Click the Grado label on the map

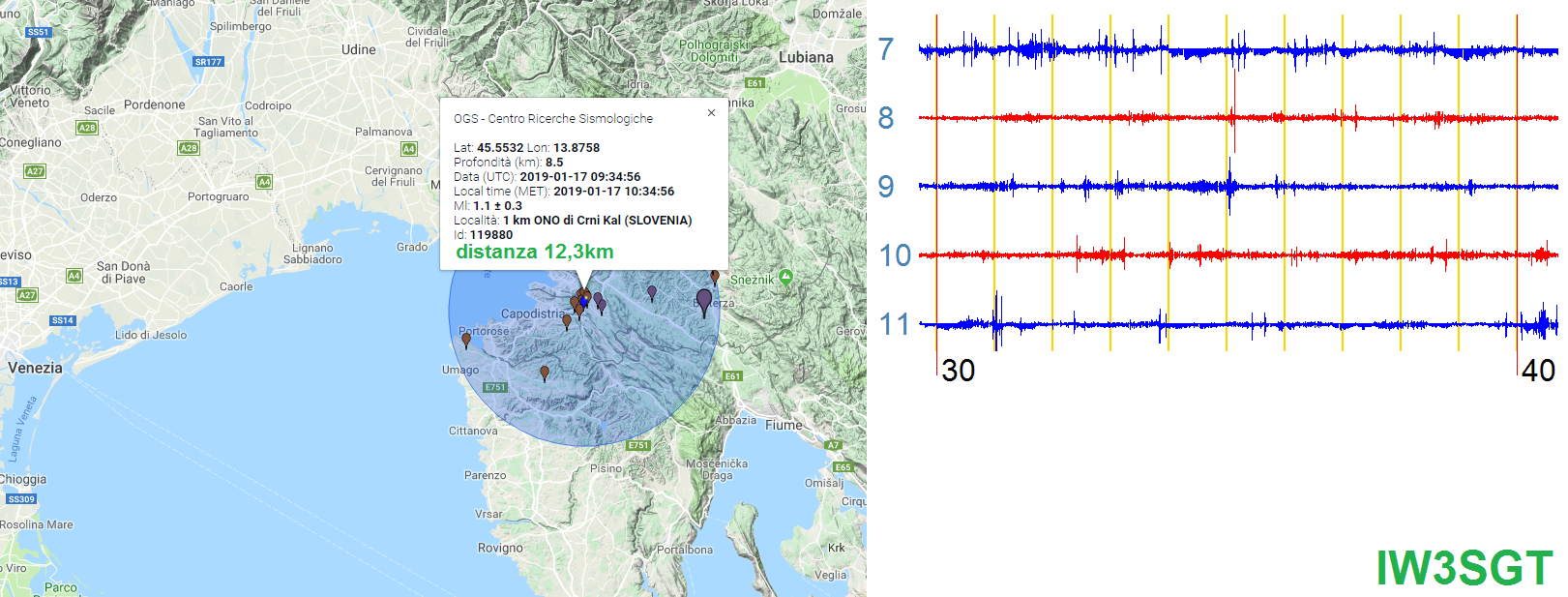point(412,247)
